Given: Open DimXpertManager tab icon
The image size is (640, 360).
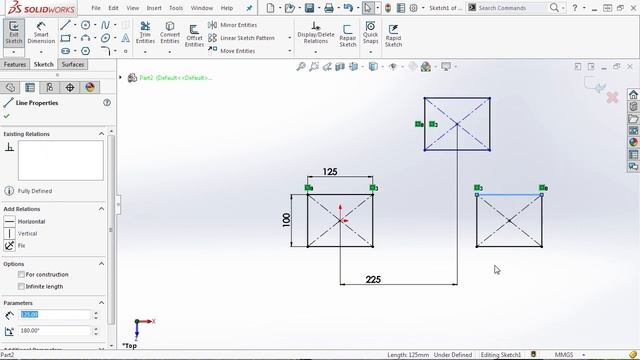Looking at the screenshot, I should (x=70, y=87).
